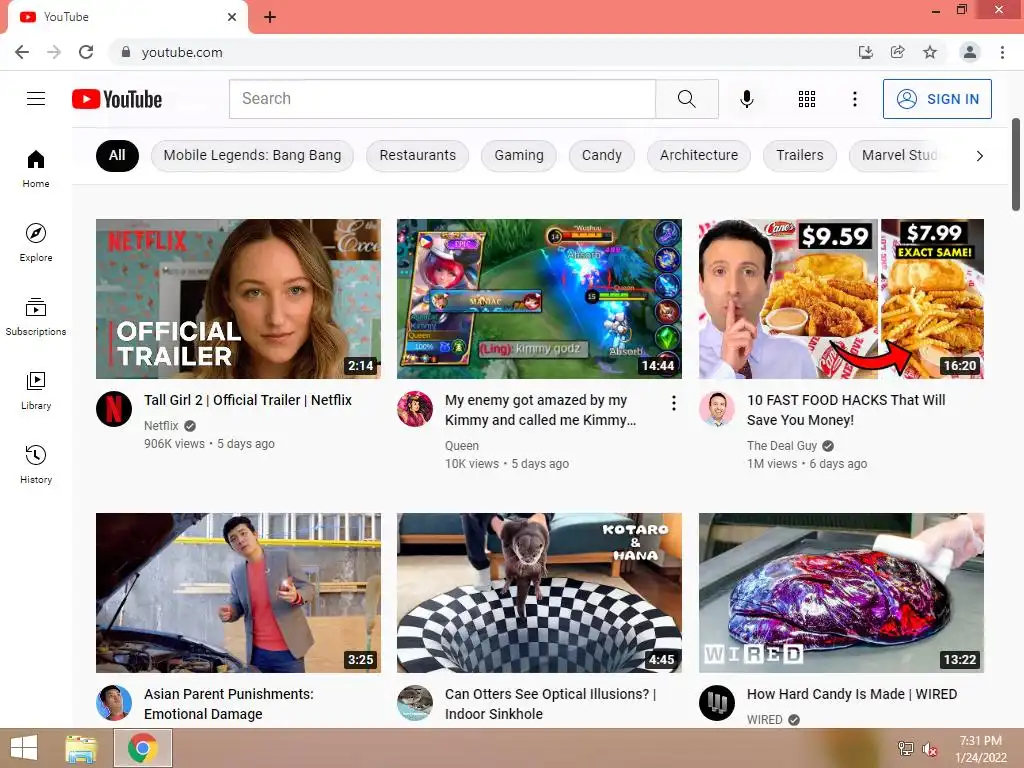Click the search magnifier button

click(x=686, y=99)
